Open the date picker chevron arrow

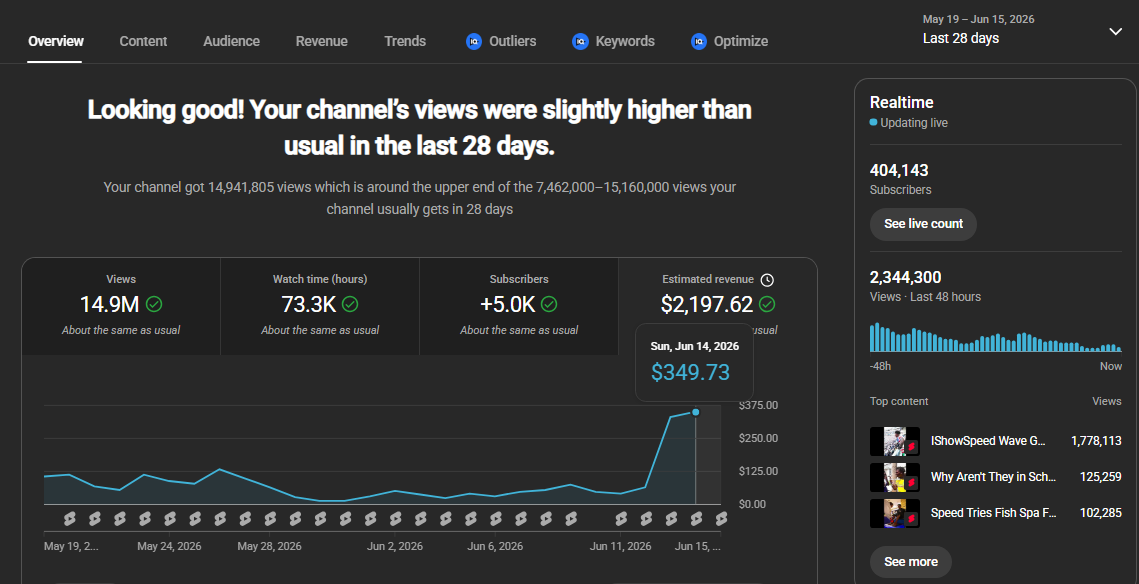(x=1116, y=31)
